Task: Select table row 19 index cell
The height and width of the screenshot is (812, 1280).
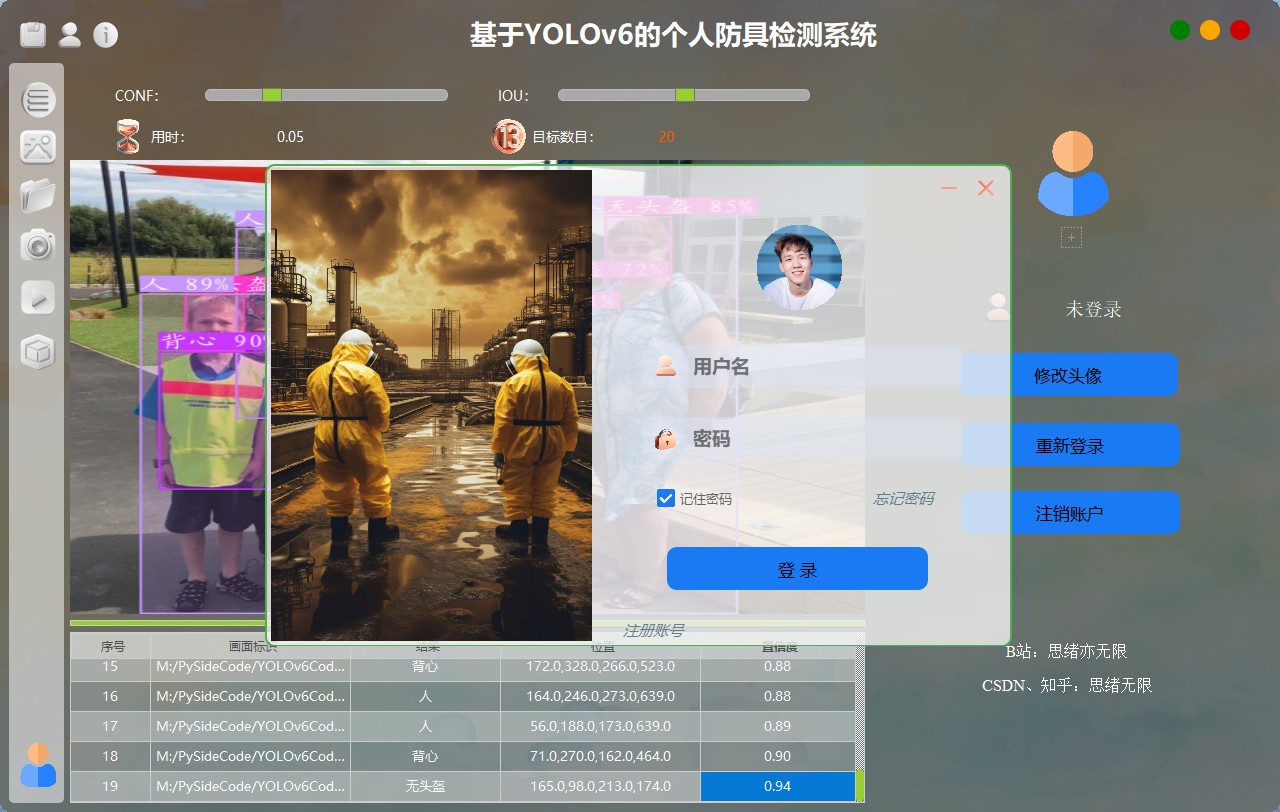Action: (x=110, y=786)
